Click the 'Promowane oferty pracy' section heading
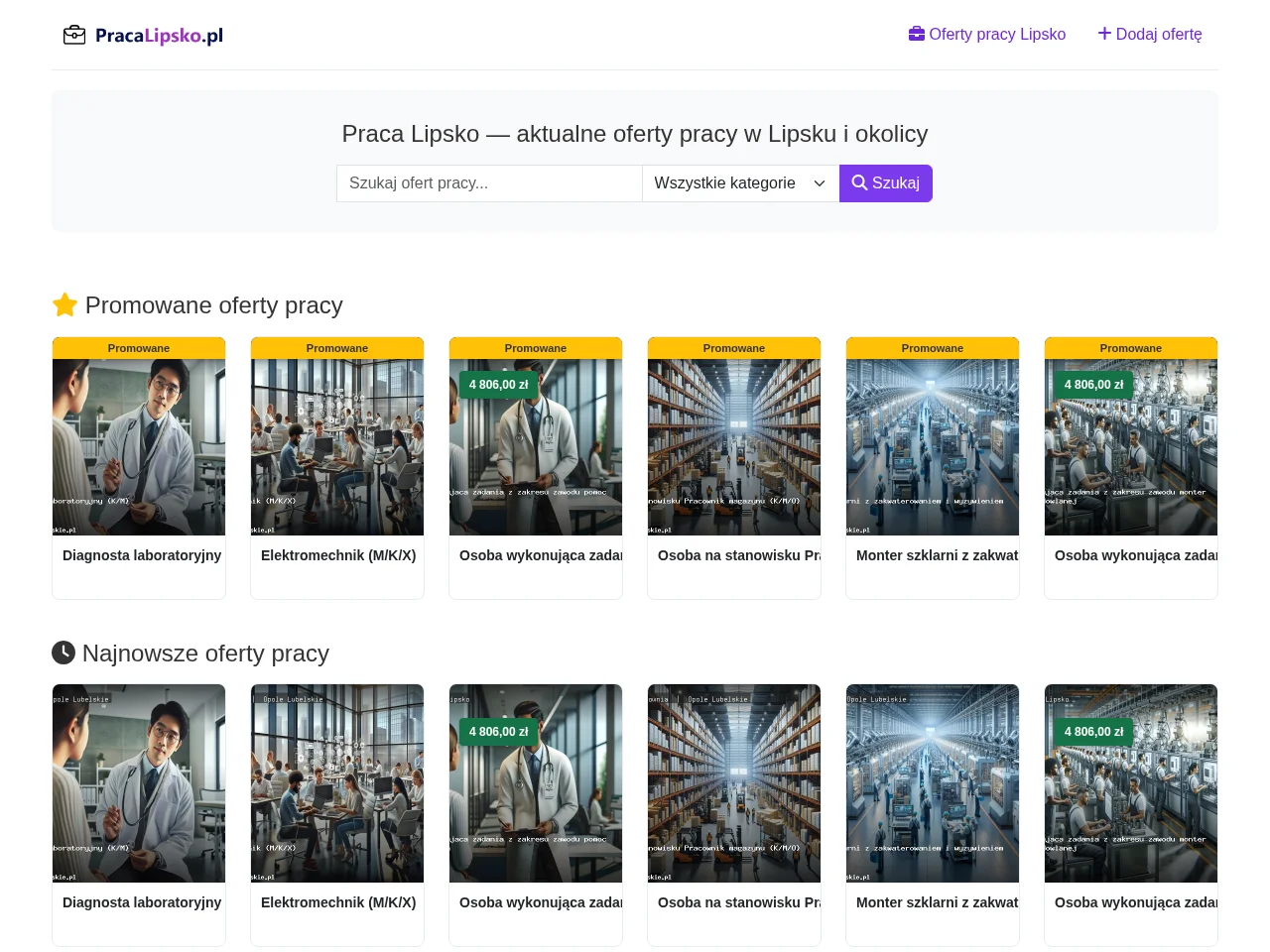The height and width of the screenshot is (952, 1270). 197,305
